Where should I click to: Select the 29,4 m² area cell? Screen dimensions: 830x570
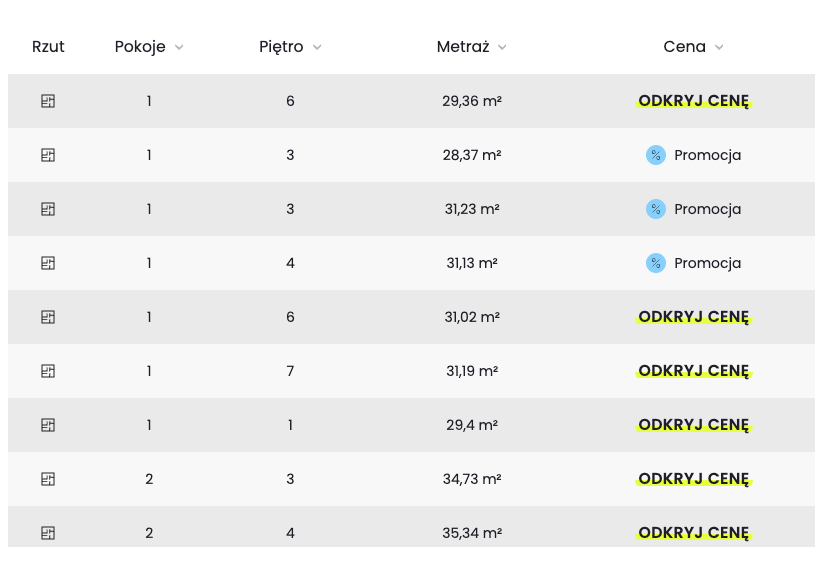tap(472, 425)
